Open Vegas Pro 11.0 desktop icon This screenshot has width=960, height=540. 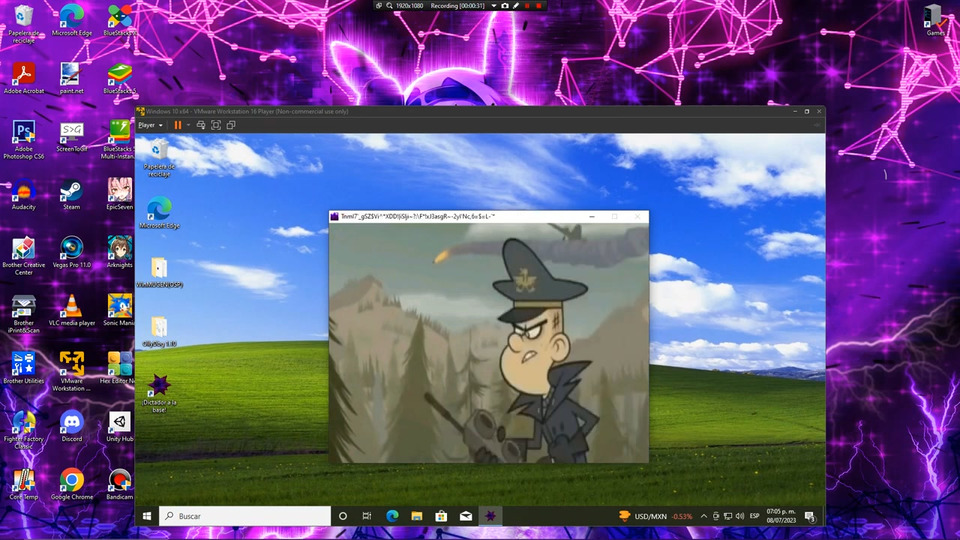[x=72, y=252]
